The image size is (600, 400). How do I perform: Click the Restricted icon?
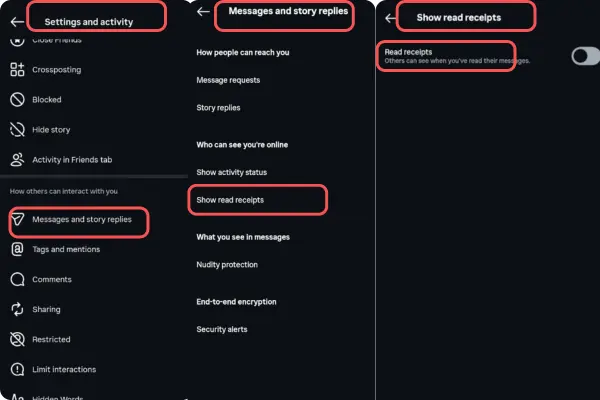tap(17, 339)
